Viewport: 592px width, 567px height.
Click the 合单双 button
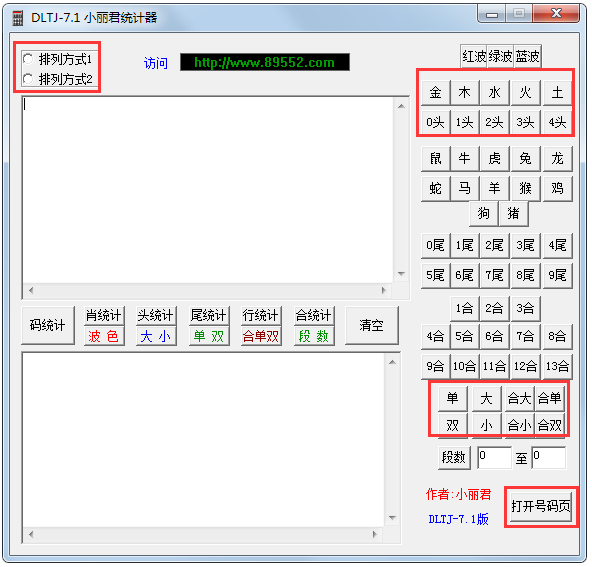click(261, 336)
